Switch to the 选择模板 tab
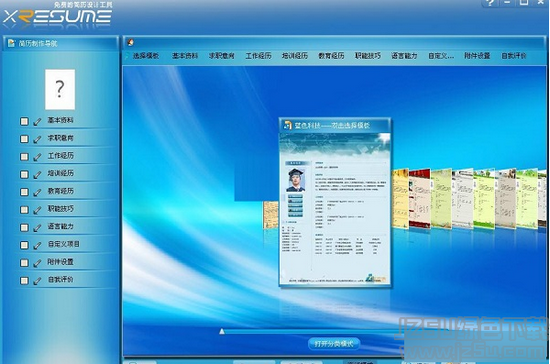The height and width of the screenshot is (364, 550). [146, 56]
